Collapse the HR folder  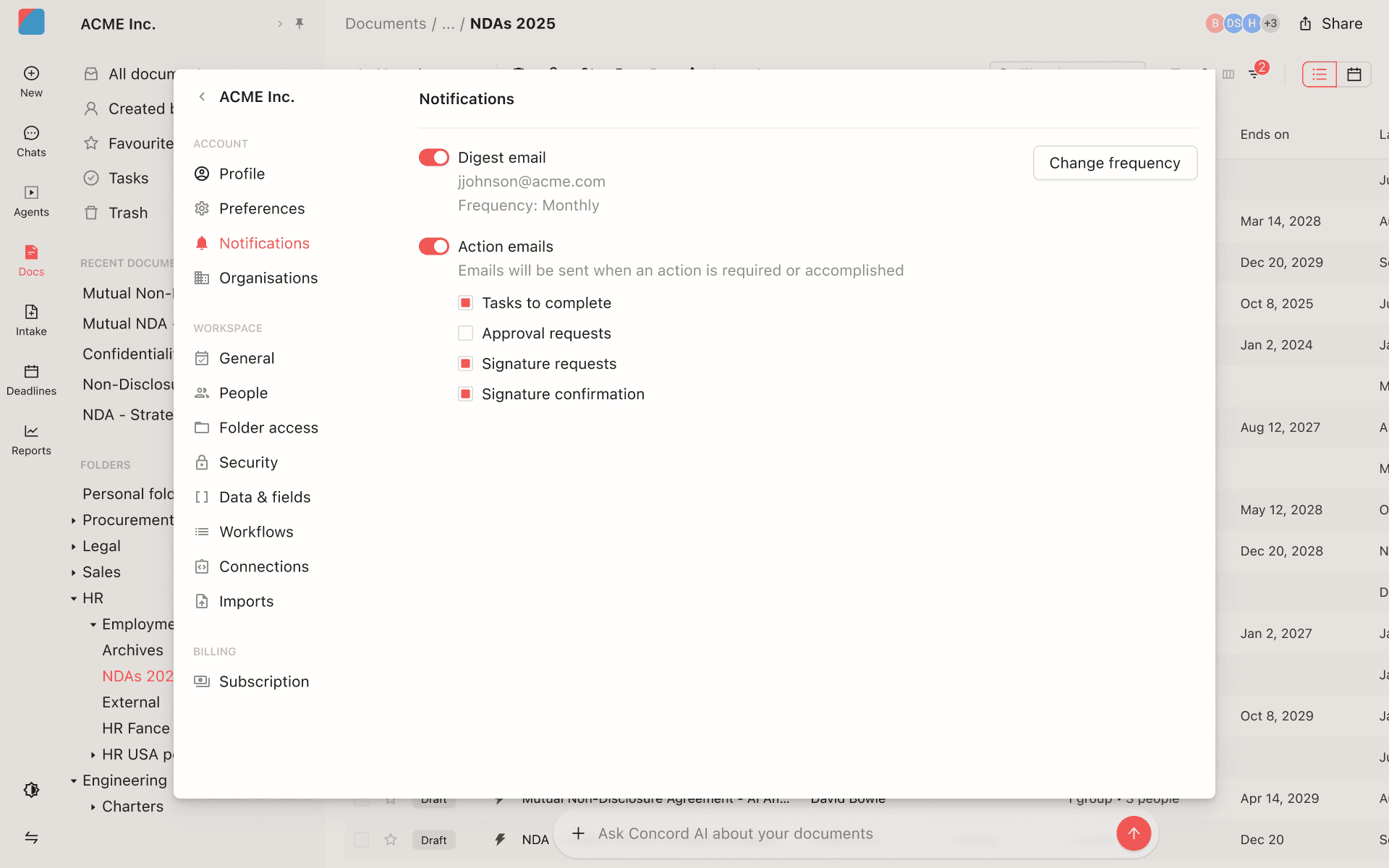click(74, 599)
